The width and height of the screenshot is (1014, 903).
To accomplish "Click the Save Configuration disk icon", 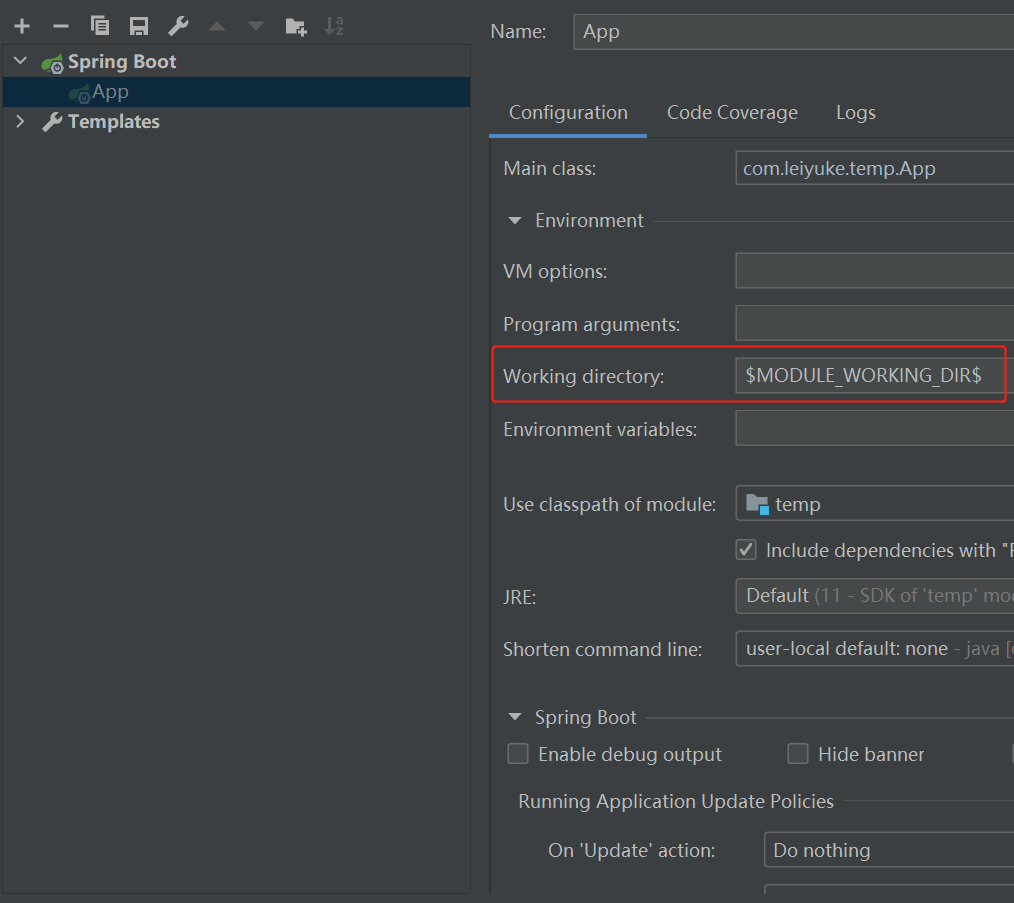I will 139,27.
